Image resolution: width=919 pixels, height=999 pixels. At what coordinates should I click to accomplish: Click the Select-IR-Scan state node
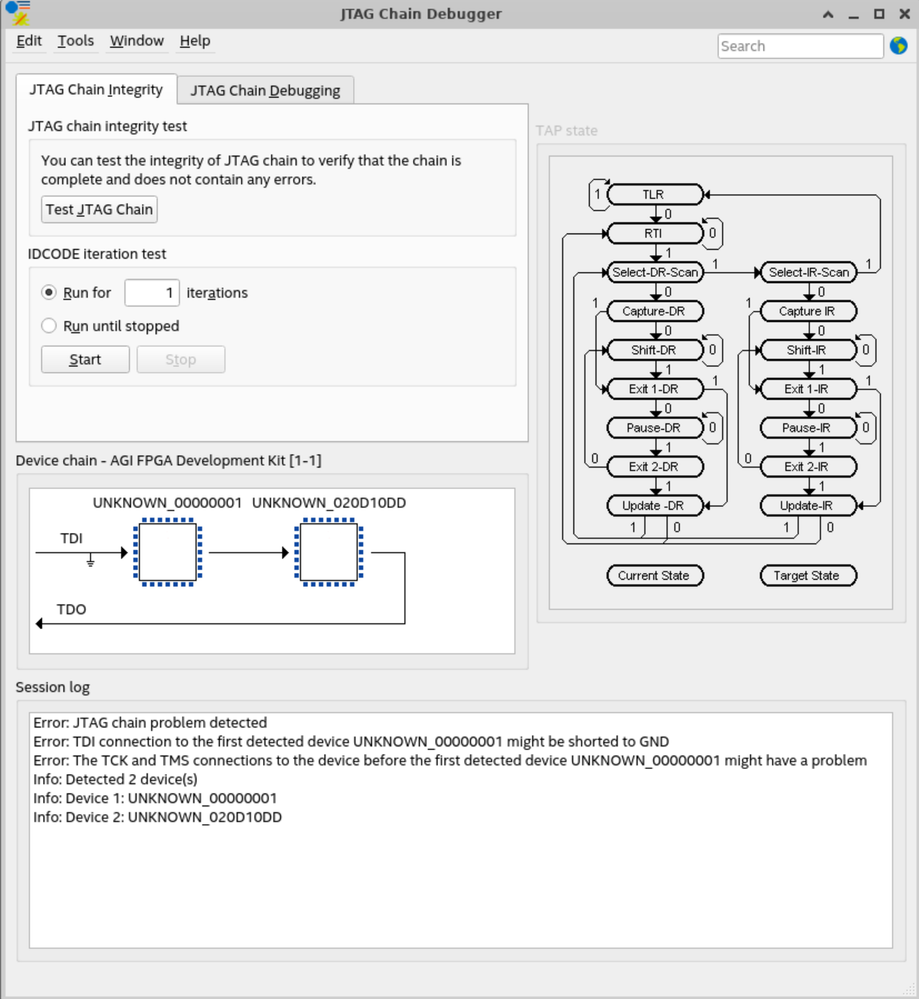[809, 272]
